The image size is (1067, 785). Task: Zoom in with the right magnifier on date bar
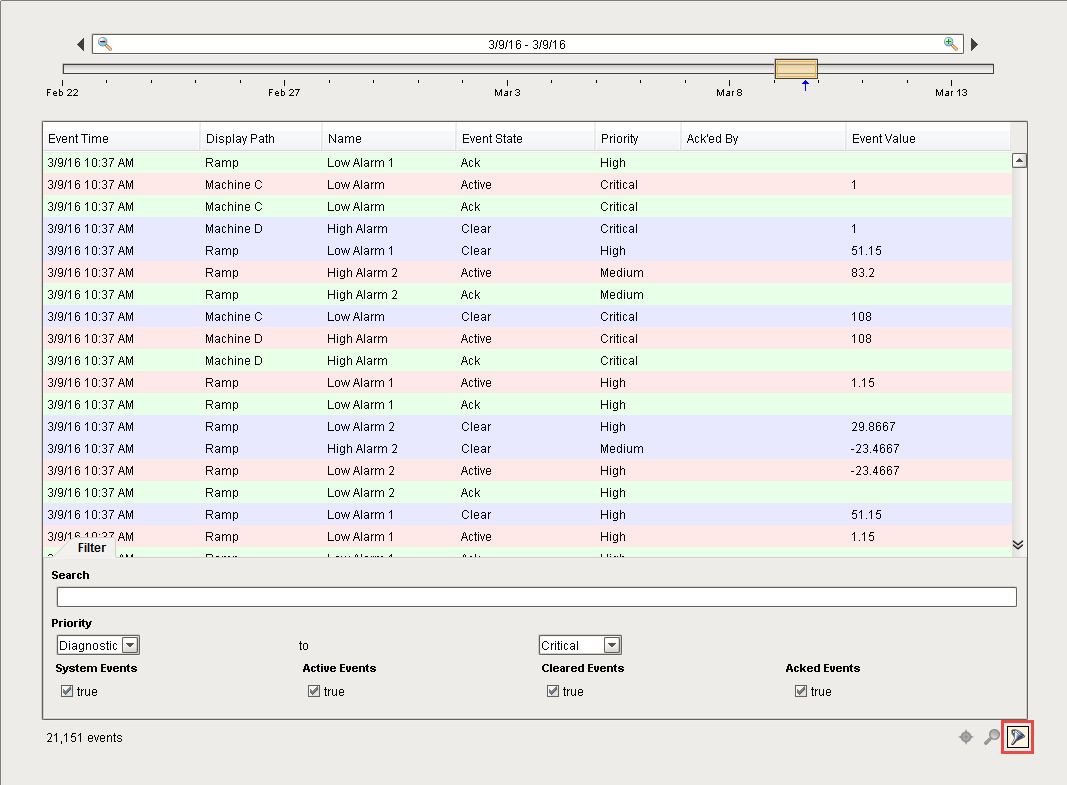coord(949,44)
